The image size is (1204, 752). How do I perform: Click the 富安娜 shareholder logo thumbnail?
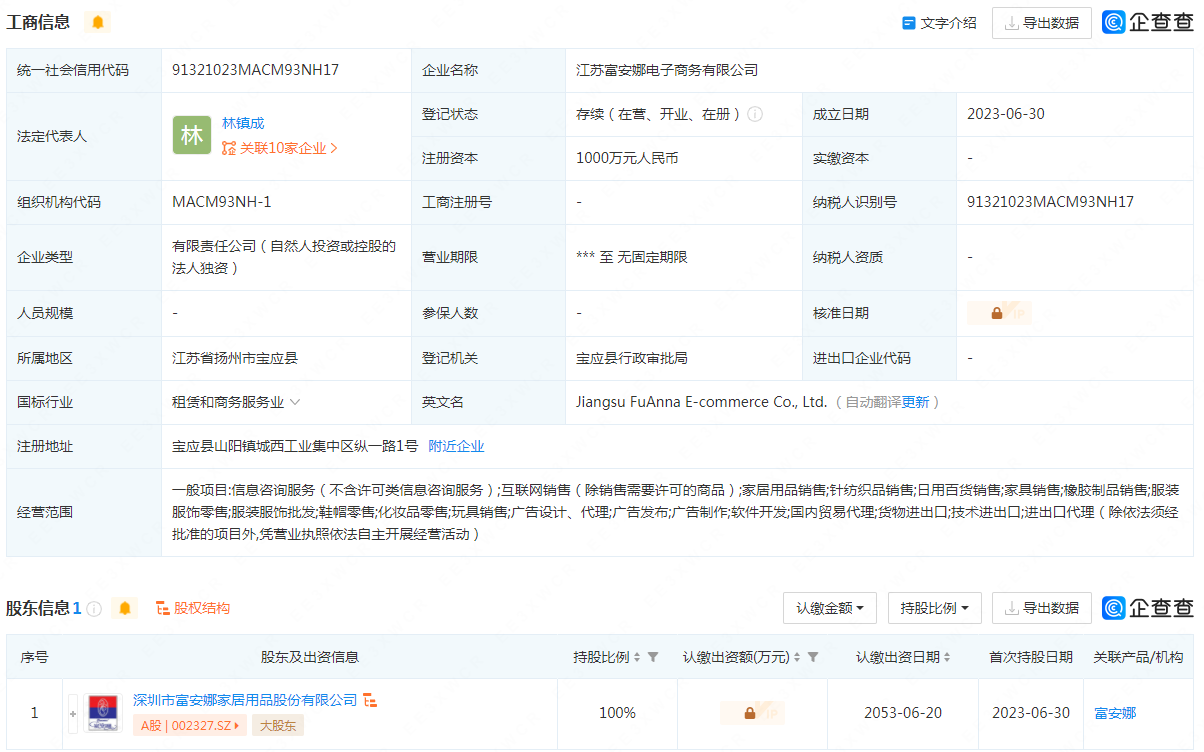(103, 713)
